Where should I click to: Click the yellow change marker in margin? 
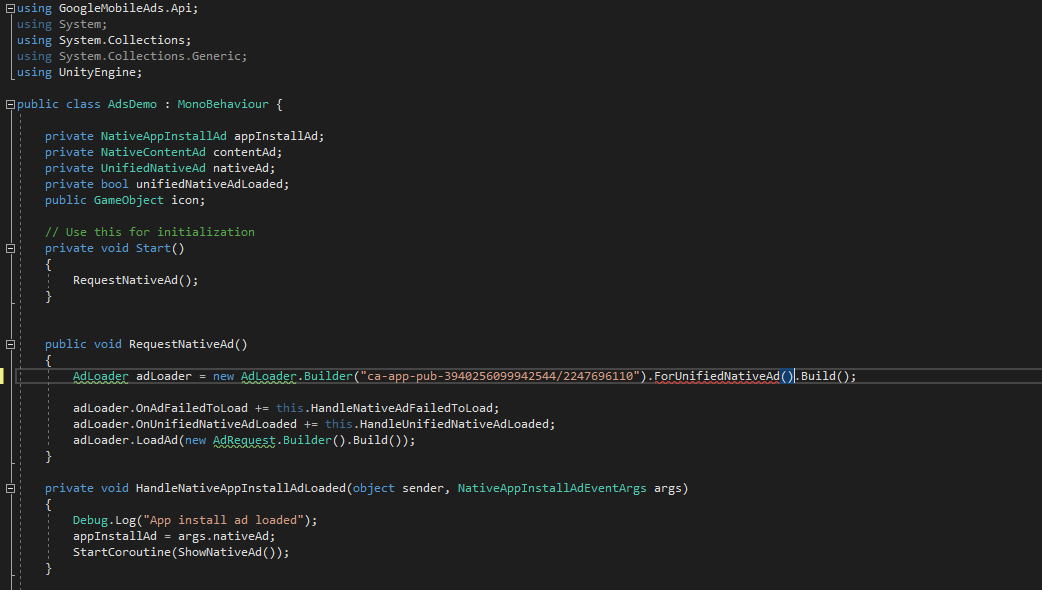pyautogui.click(x=3, y=376)
